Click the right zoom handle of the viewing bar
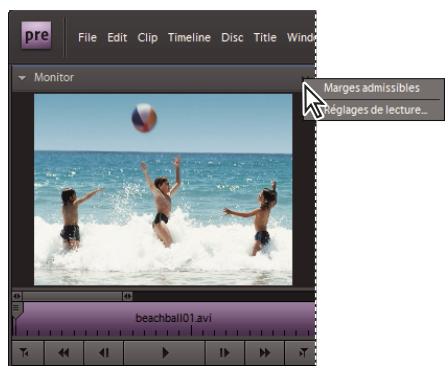This screenshot has height=370, width=448. [128, 296]
